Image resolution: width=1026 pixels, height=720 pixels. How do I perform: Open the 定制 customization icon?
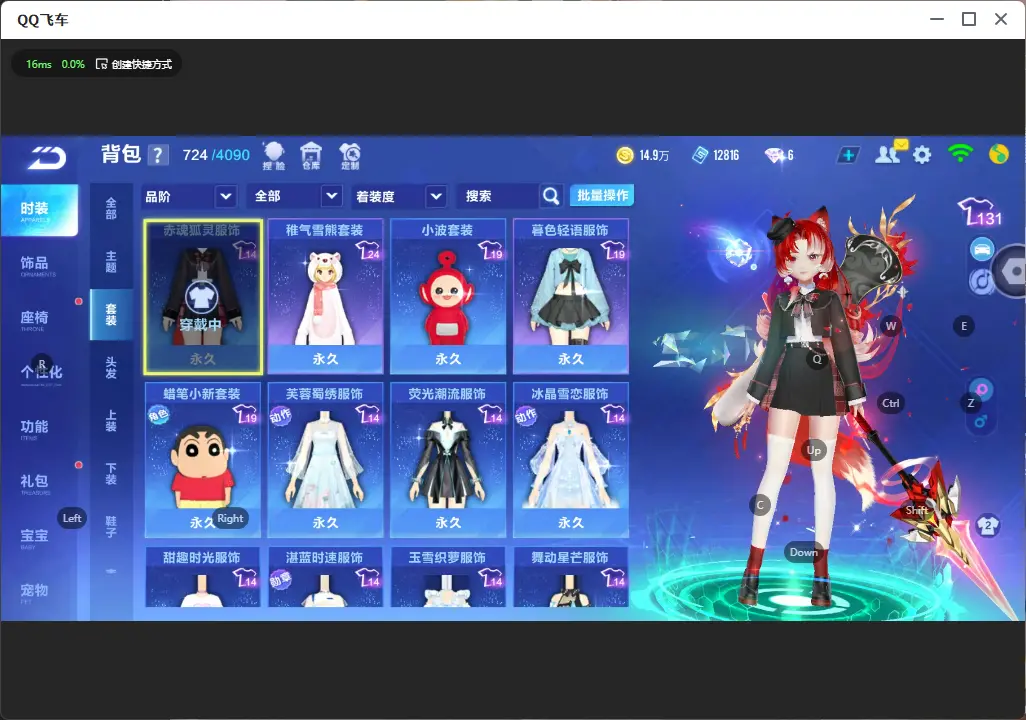point(350,156)
